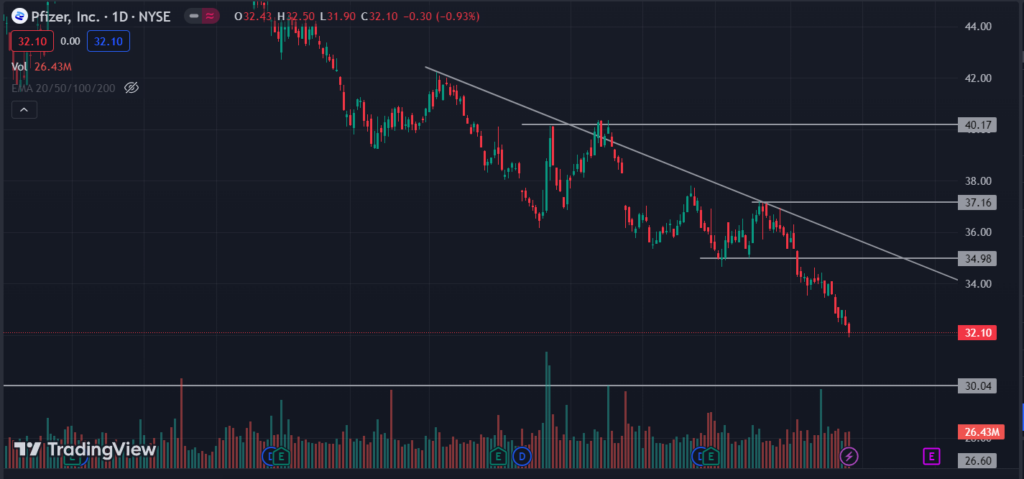Click the grey 26.60 price label on axis
Screen dimensions: 1024x479
[977, 460]
